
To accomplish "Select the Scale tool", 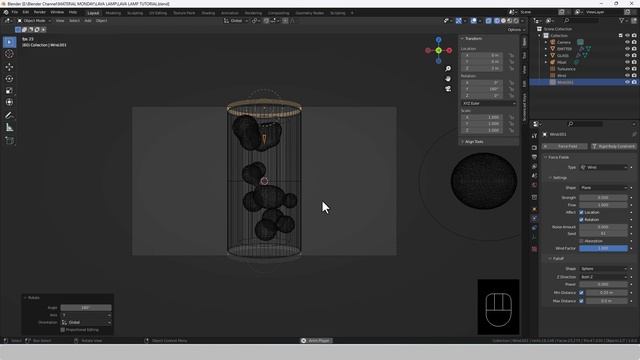I will tap(9, 91).
